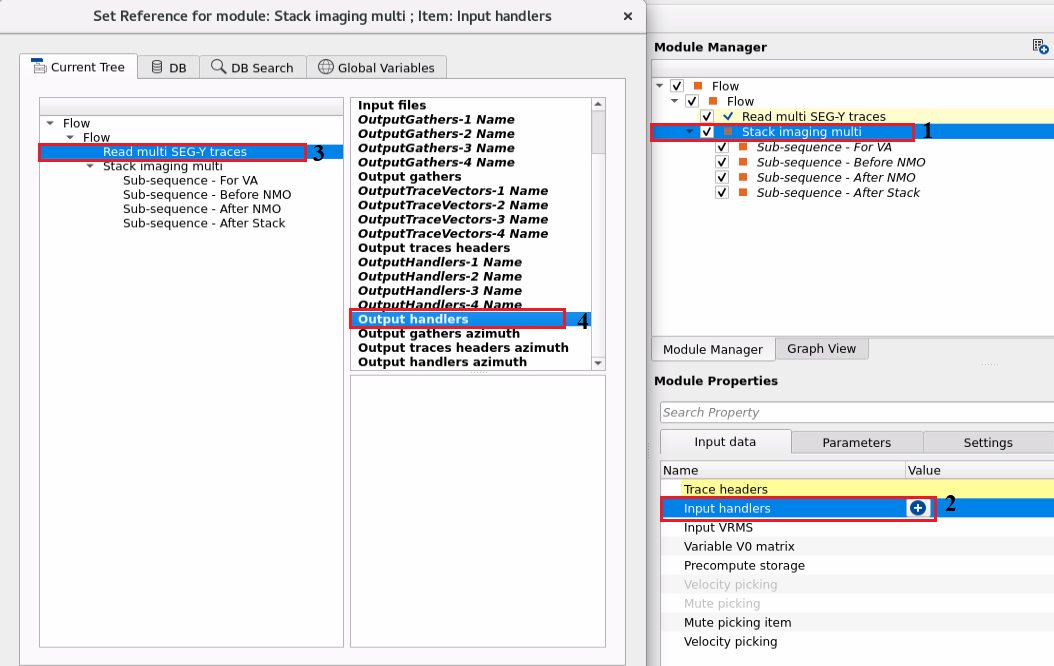The width and height of the screenshot is (1054, 666).
Task: Open the Graph View tab
Action: pos(821,349)
